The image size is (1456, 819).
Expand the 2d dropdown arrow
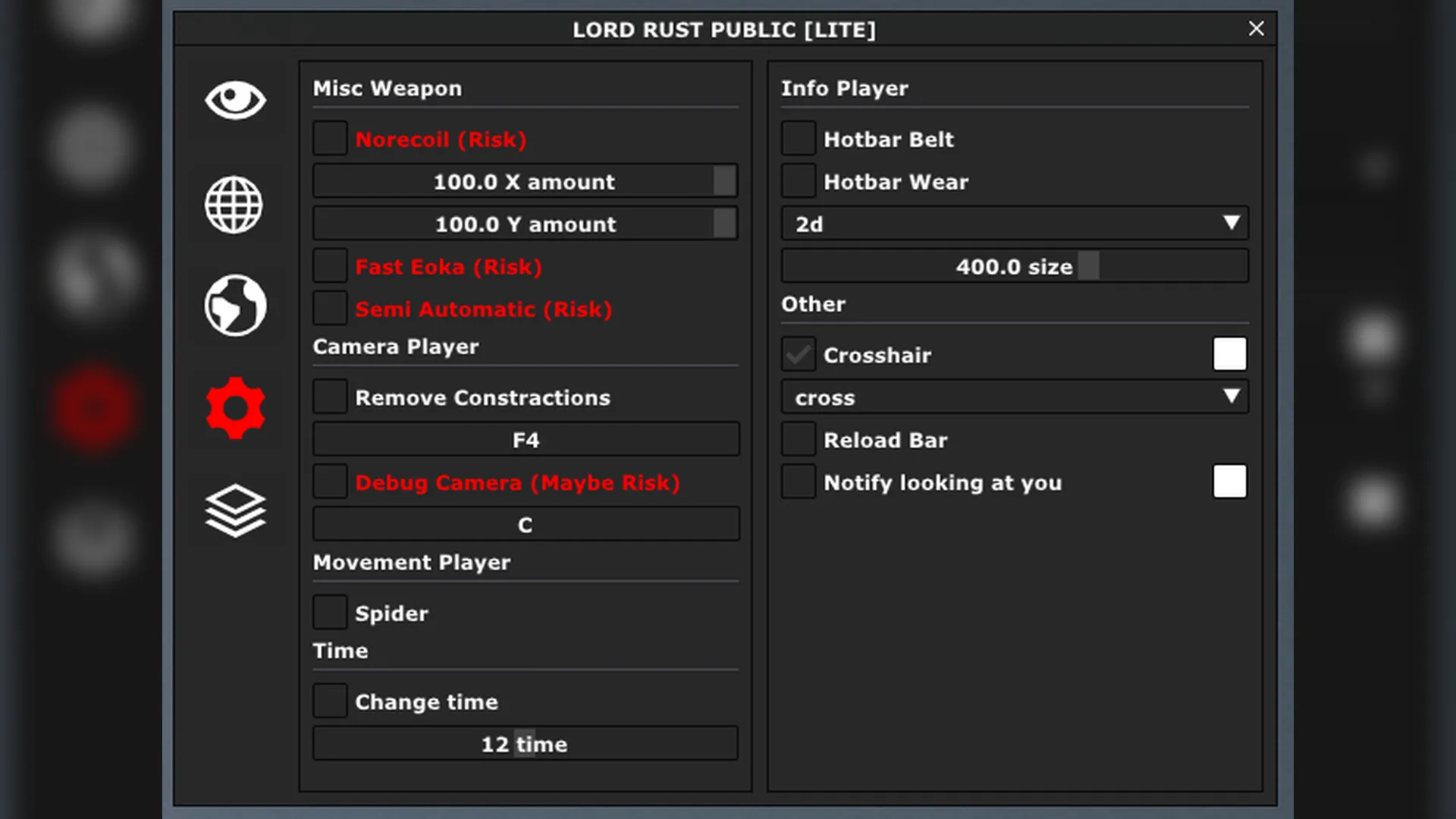[x=1231, y=224]
